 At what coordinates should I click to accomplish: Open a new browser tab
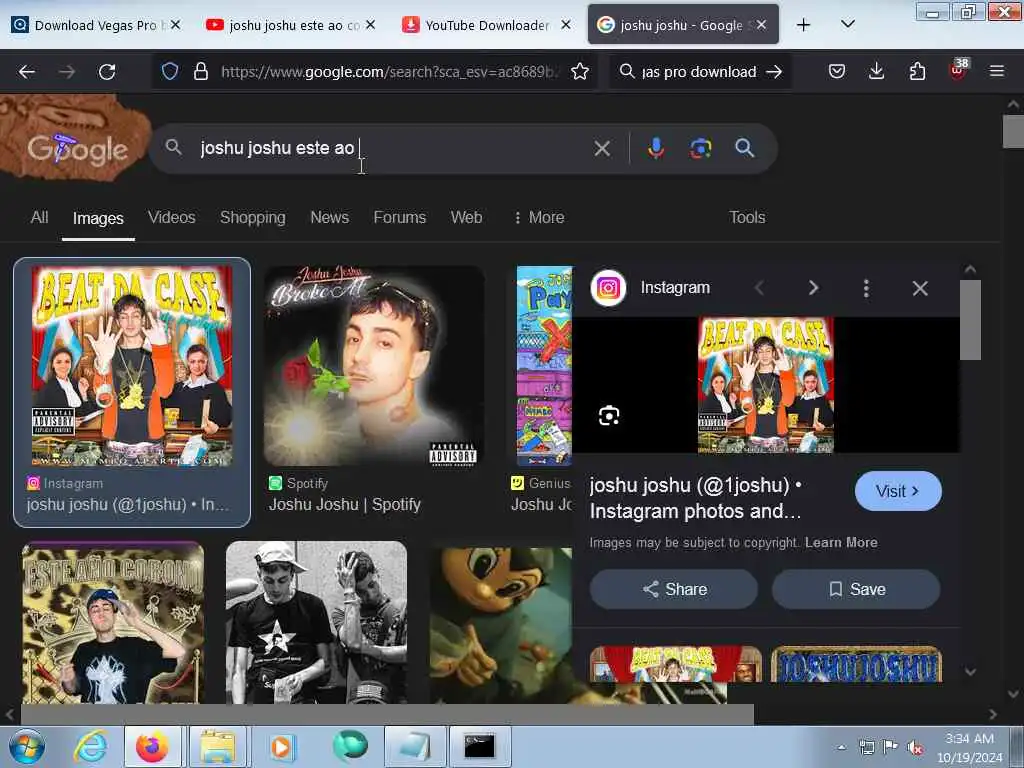(x=803, y=25)
